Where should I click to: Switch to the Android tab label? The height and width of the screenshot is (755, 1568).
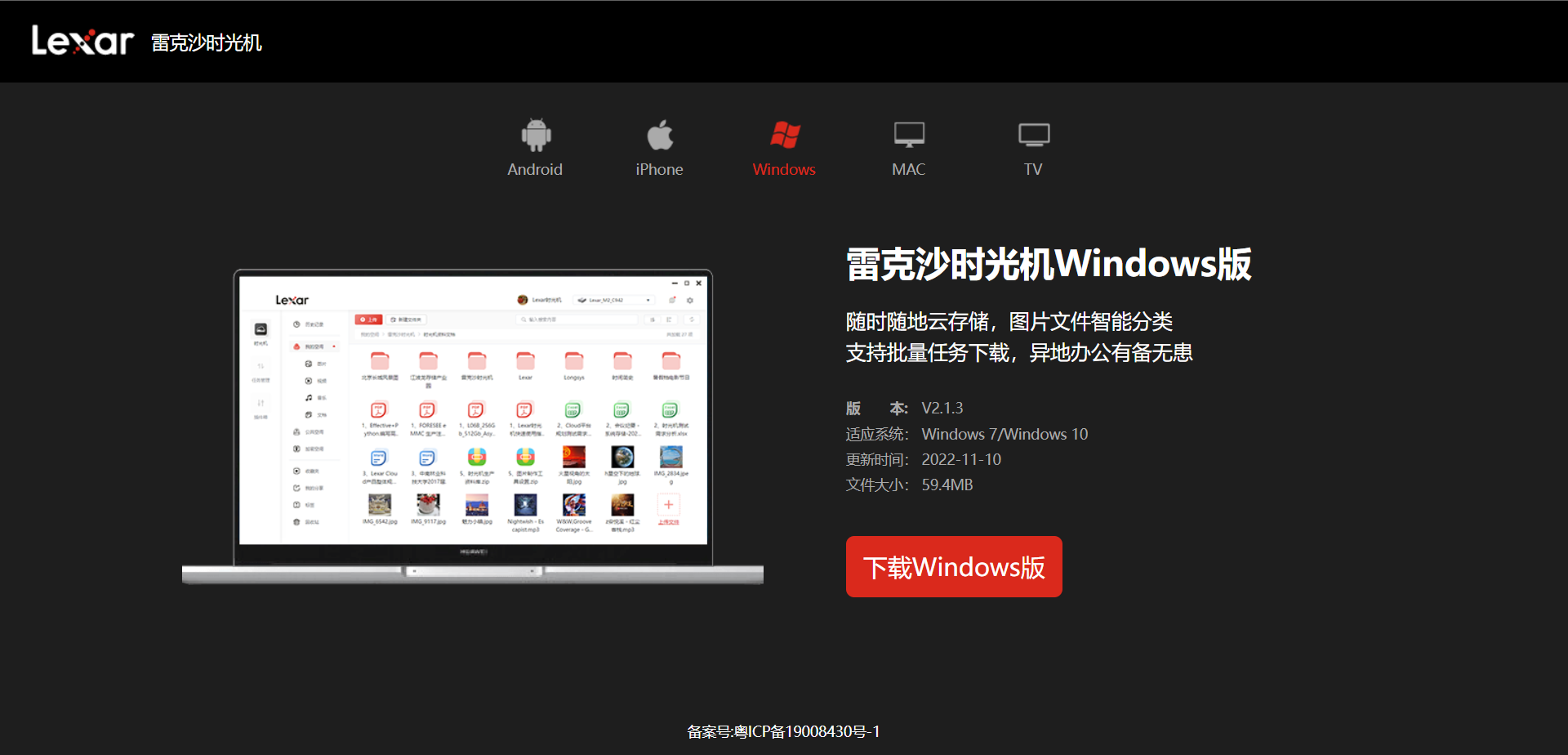click(535, 169)
